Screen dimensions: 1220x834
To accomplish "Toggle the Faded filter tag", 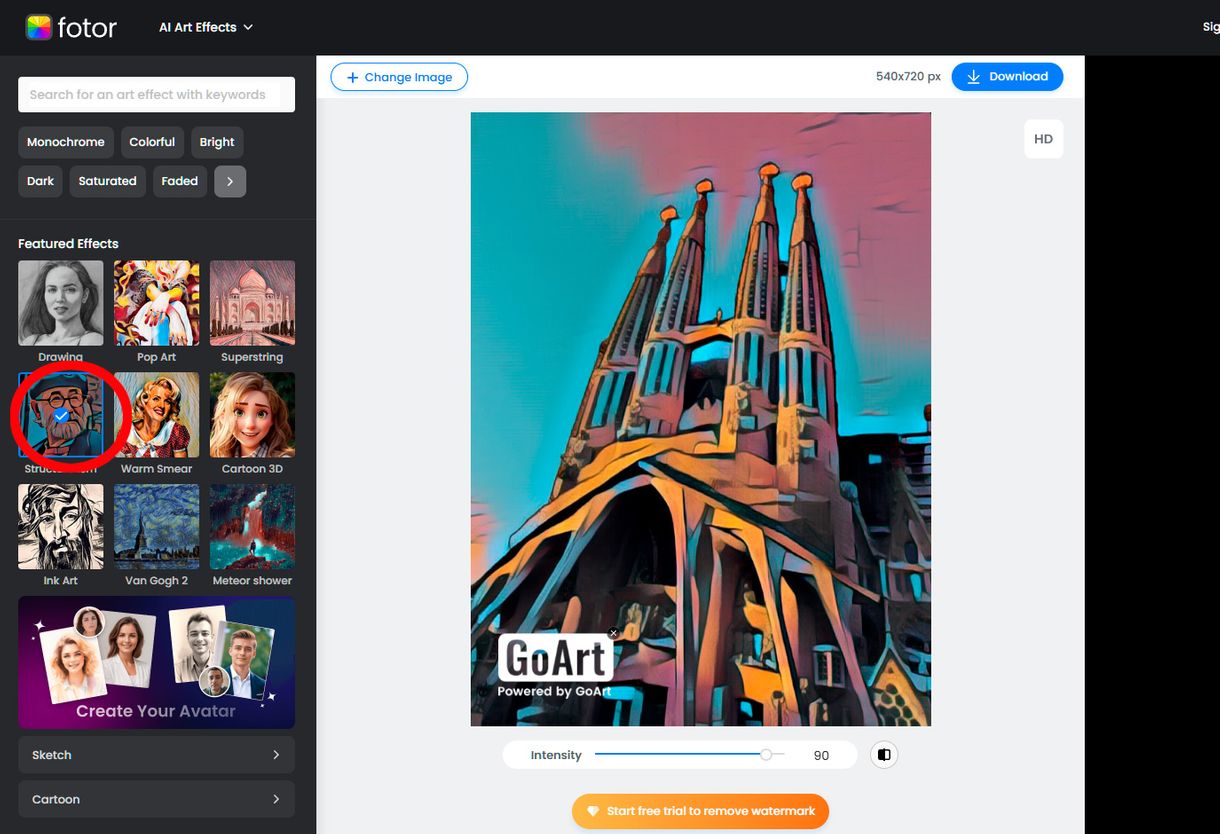I will coord(179,181).
